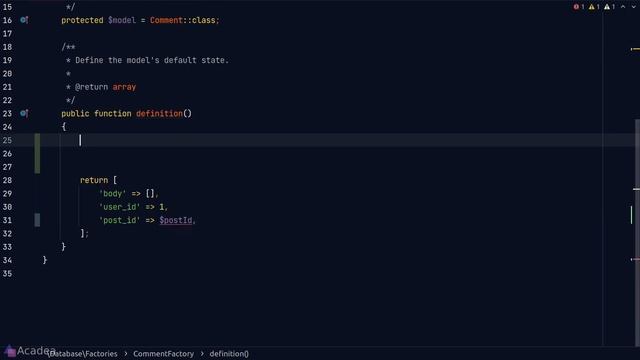Click line number 28 in gutter
The width and height of the screenshot is (640, 360).
(7, 180)
